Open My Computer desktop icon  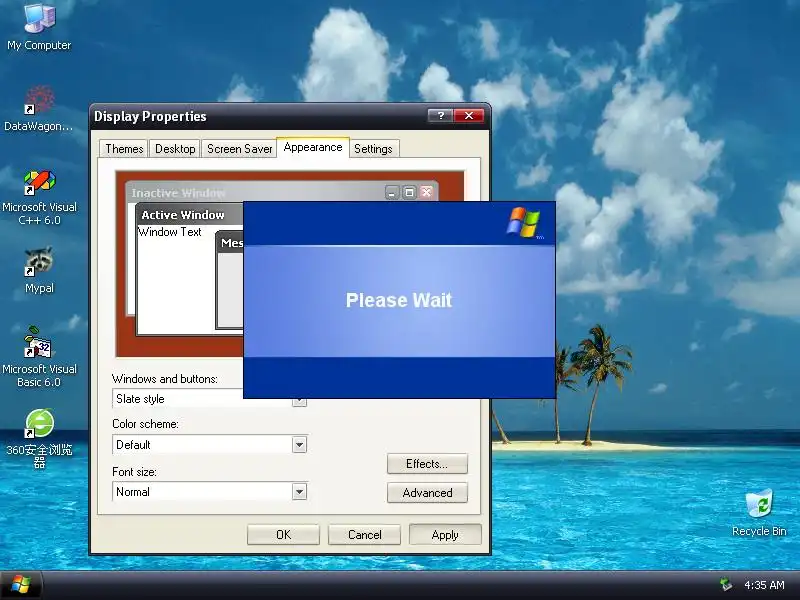pyautogui.click(x=39, y=27)
